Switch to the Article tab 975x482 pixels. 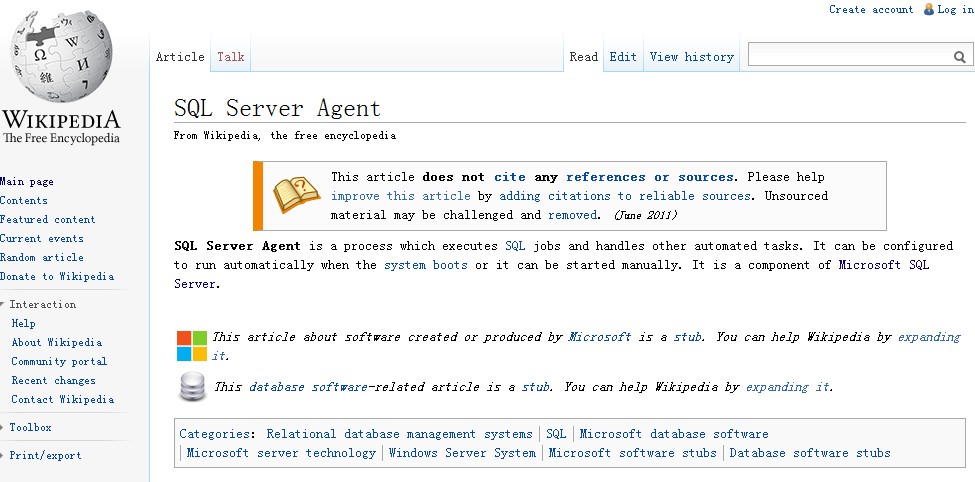pyautogui.click(x=180, y=57)
